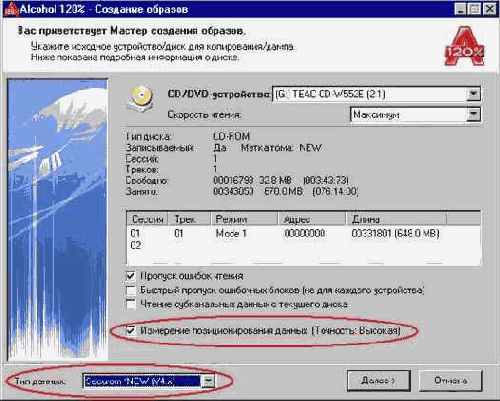
Task: Click the Длина column header
Action: click(x=396, y=219)
